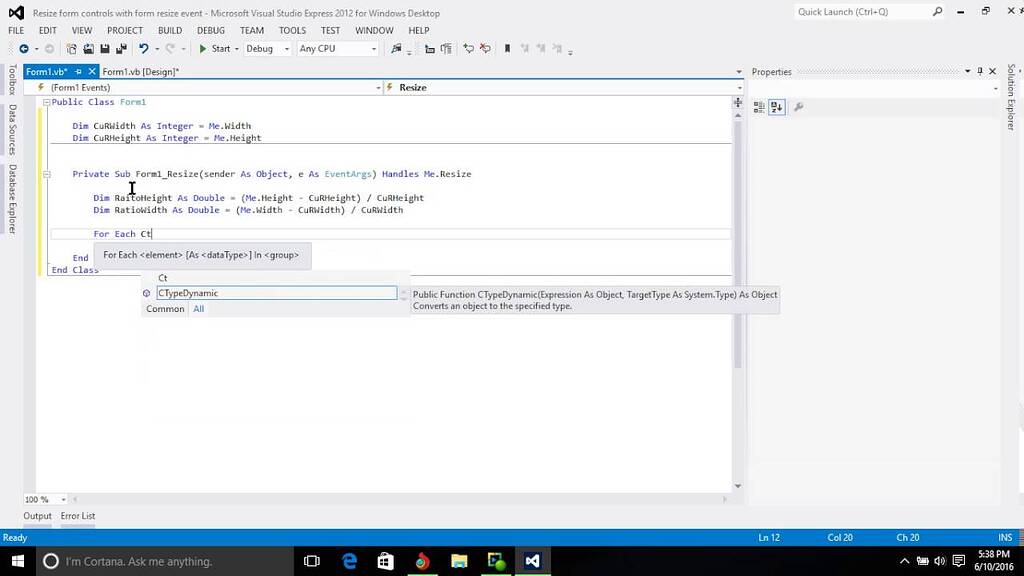The width and height of the screenshot is (1024, 576).
Task: Open a file using the Open File icon
Action: pos(88,48)
